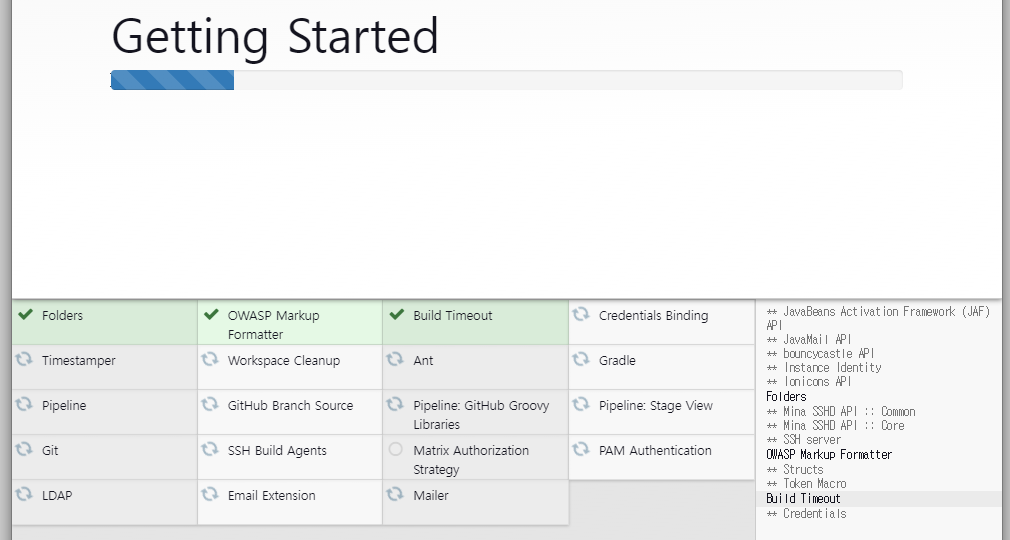Image resolution: width=1010 pixels, height=540 pixels.
Task: Select the Matrix Authorization Strategy label
Action: point(471,460)
